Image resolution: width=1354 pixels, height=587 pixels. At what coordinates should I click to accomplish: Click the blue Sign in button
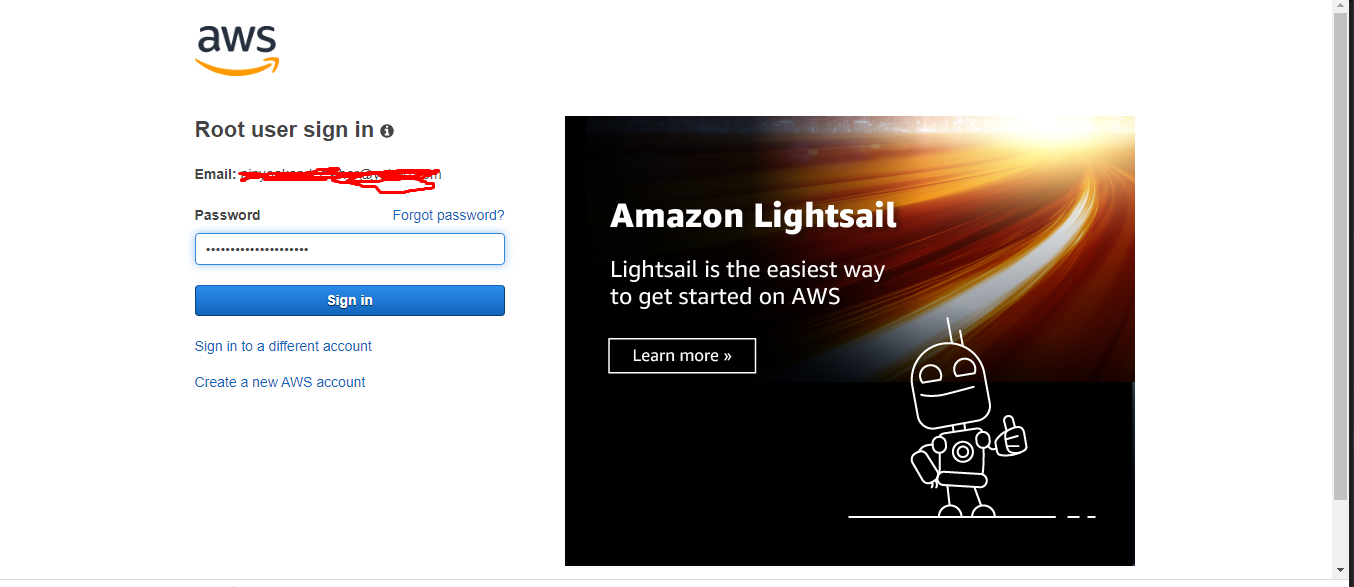[x=350, y=300]
